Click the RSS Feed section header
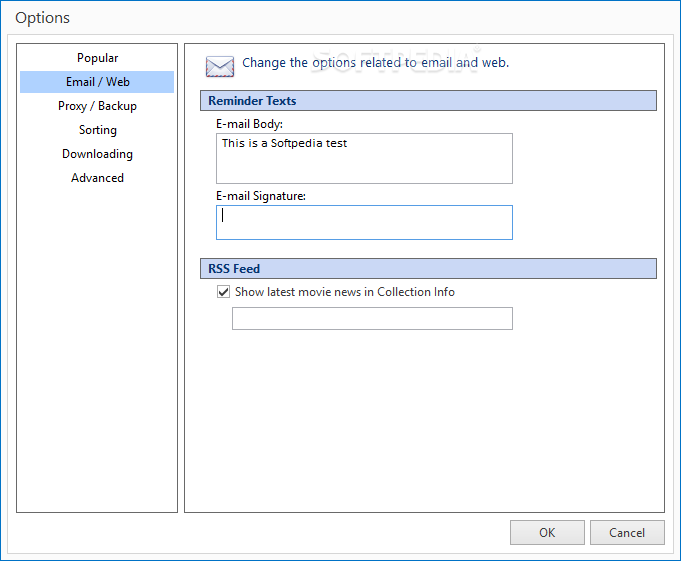The height and width of the screenshot is (561, 681). 428,269
